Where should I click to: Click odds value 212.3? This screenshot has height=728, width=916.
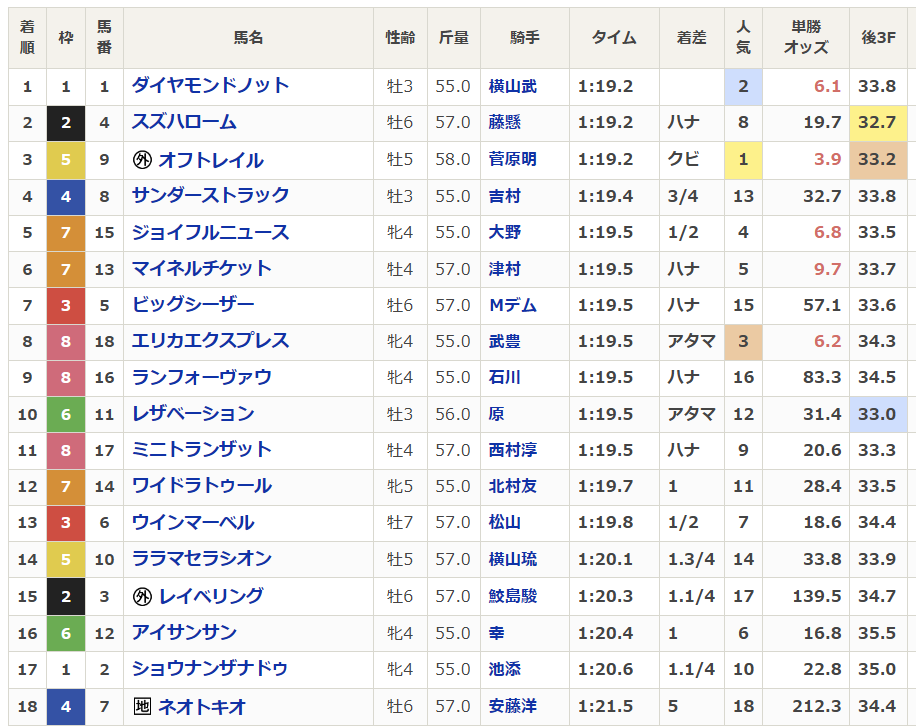click(x=816, y=706)
